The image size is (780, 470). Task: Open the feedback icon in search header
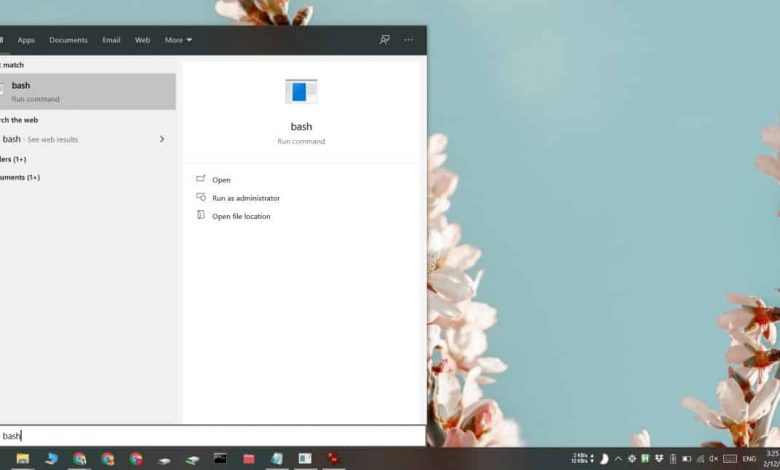click(385, 40)
